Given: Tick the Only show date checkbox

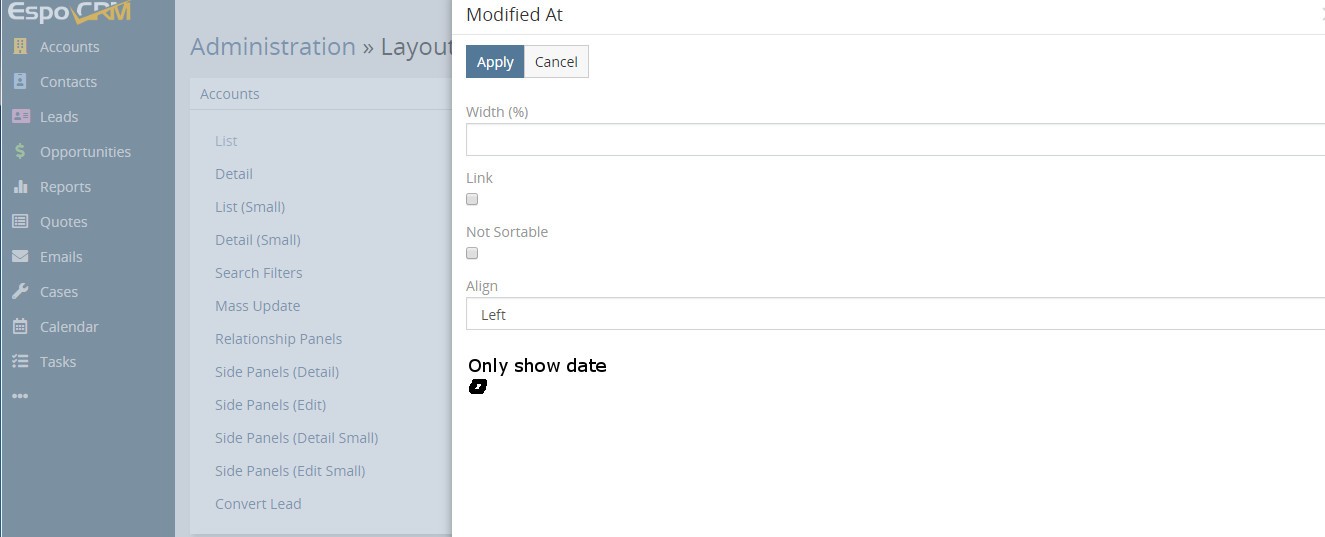Looking at the screenshot, I should click(x=478, y=387).
